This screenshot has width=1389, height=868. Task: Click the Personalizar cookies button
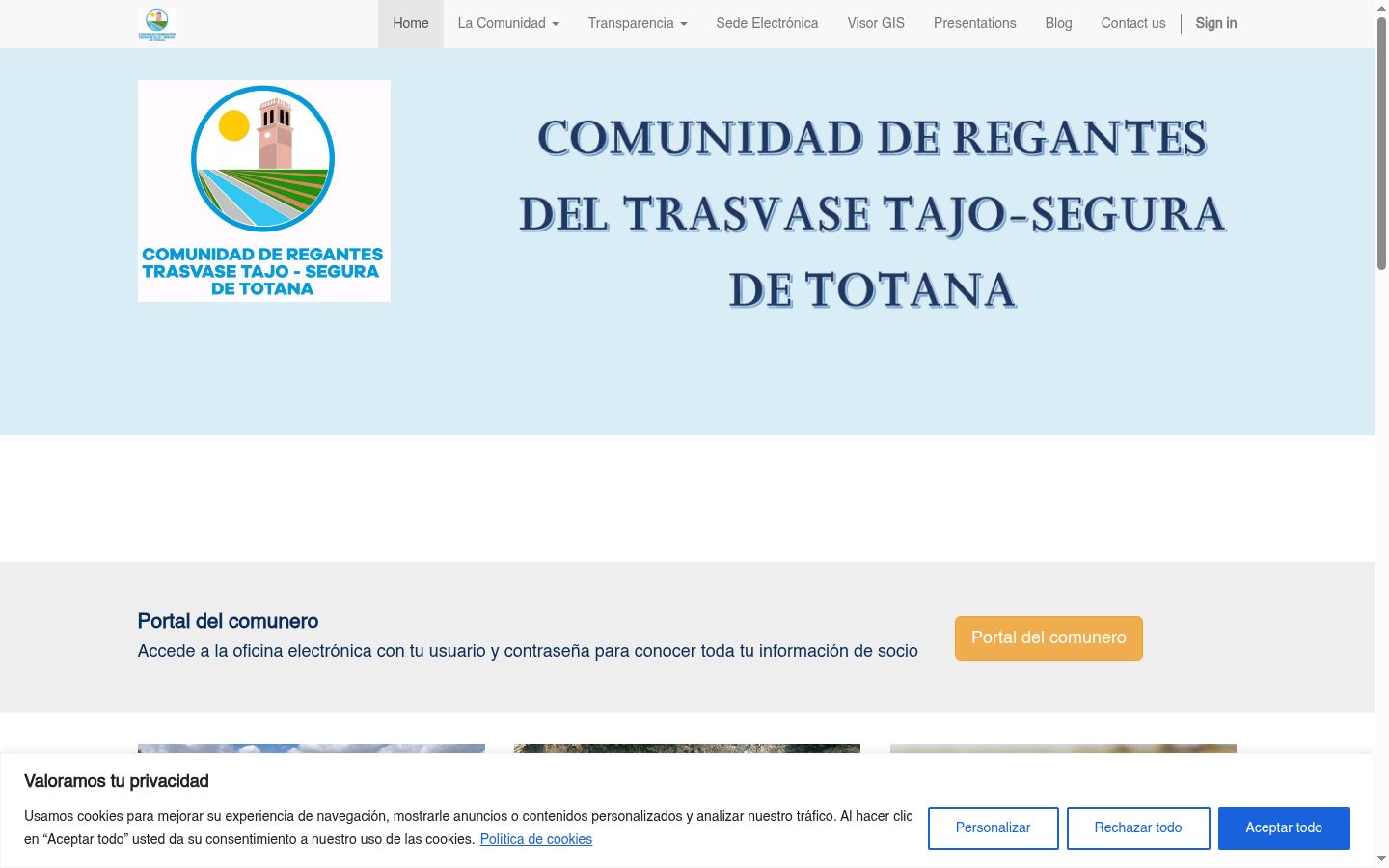click(x=994, y=828)
